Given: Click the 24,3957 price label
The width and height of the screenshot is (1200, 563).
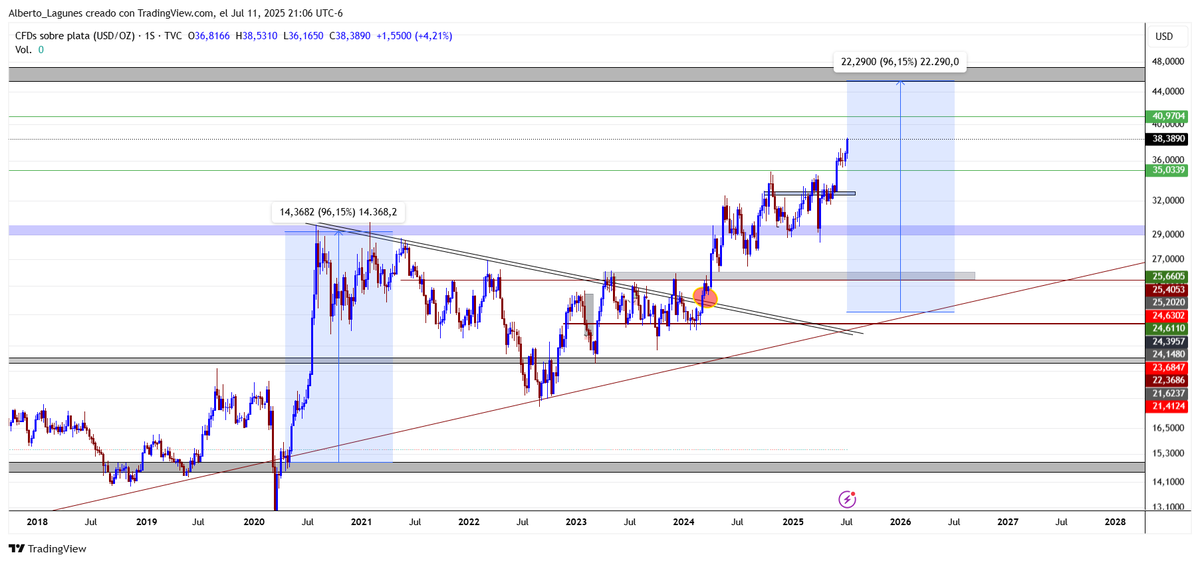Looking at the screenshot, I should 1169,341.
